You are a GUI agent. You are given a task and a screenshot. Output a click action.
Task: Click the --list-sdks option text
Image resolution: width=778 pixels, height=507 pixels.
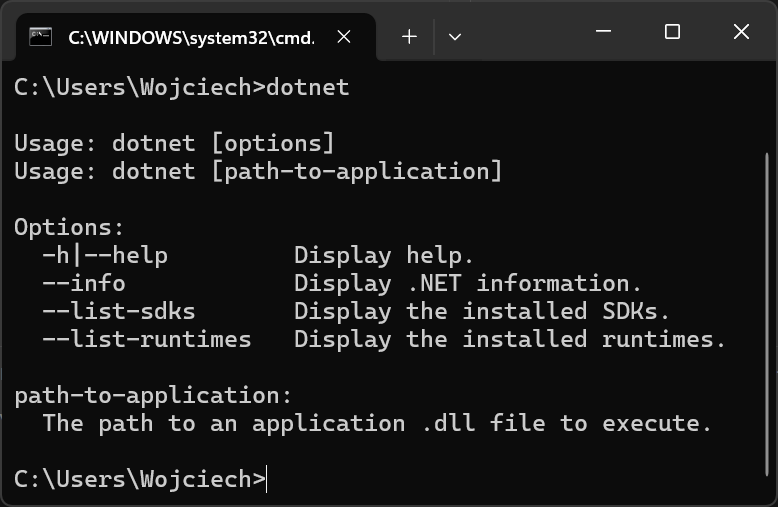(x=118, y=311)
